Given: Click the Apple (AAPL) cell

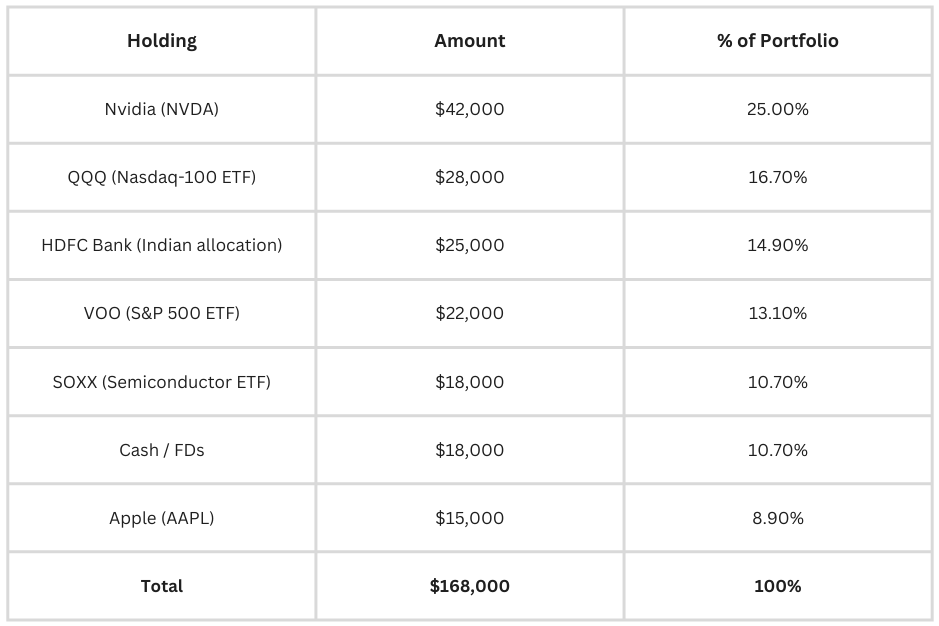Looking at the screenshot, I should pyautogui.click(x=162, y=518).
